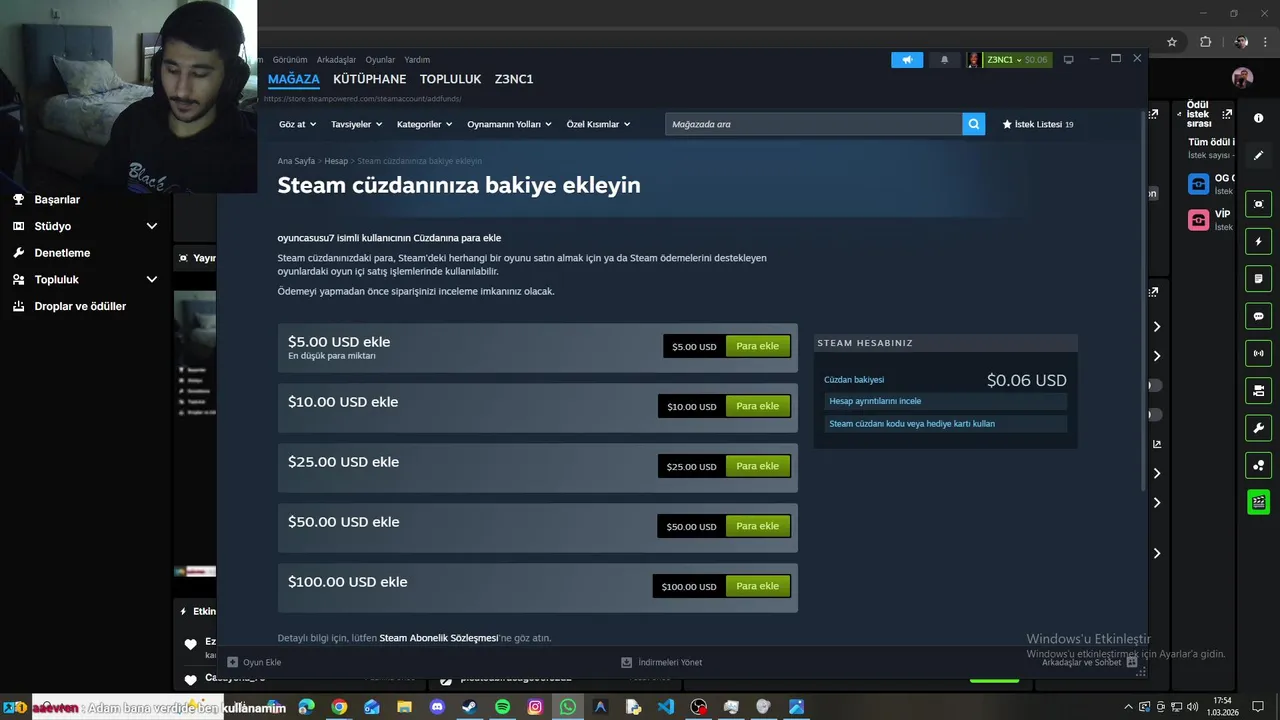Open the Yardım menu
Screen dimensions: 1280x720
[x=417, y=60]
